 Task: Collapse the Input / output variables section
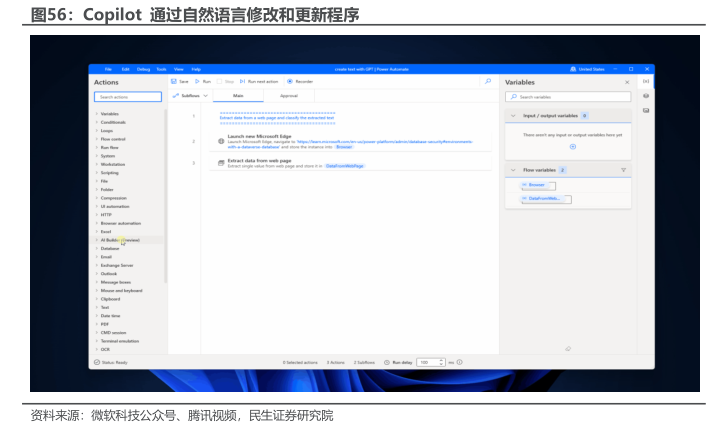513,116
